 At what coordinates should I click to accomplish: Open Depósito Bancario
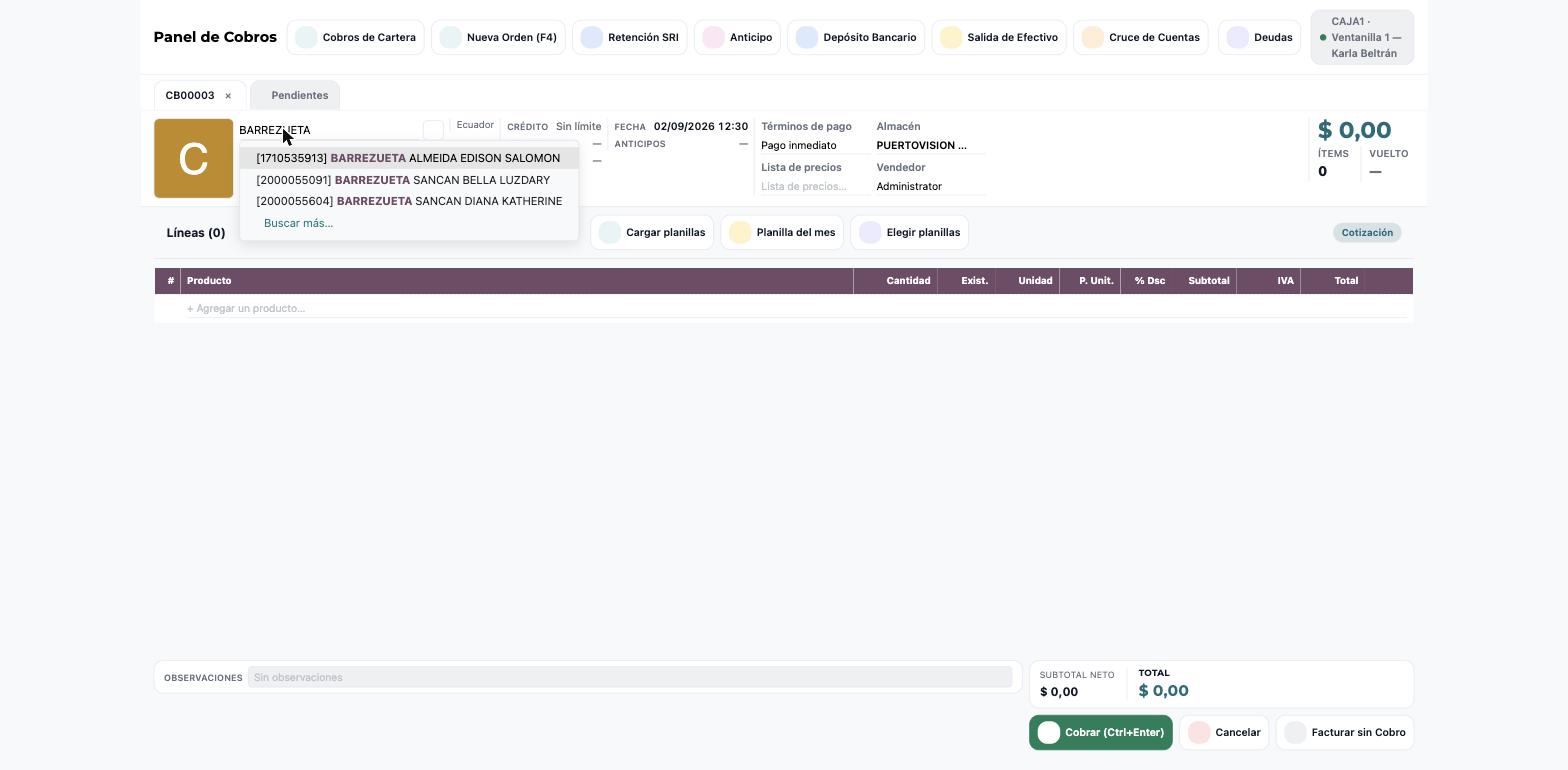point(856,37)
